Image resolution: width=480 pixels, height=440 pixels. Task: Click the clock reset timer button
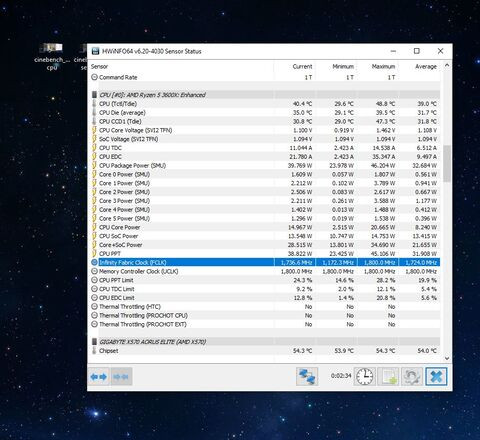click(365, 377)
